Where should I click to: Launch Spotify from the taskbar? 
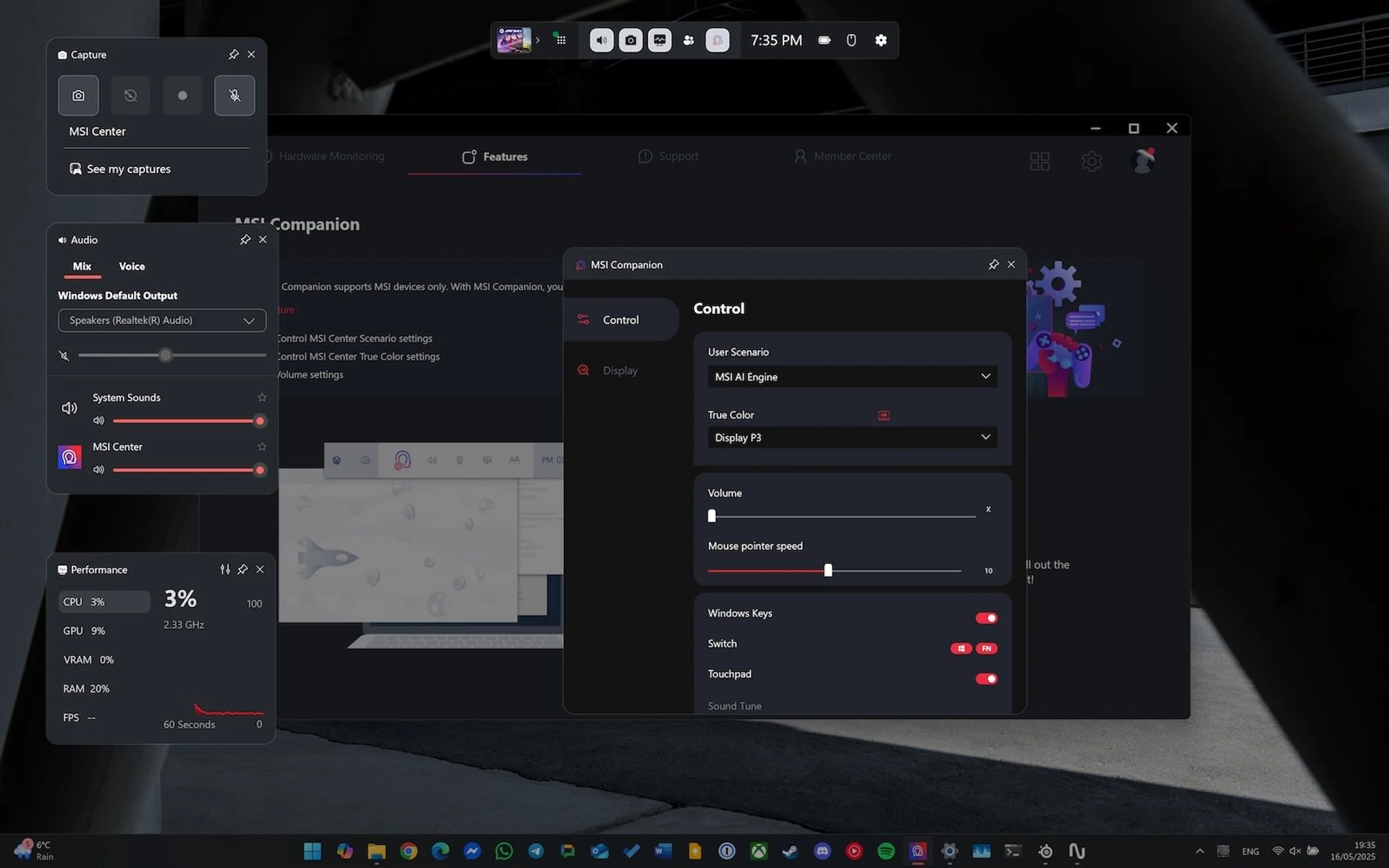tap(886, 851)
